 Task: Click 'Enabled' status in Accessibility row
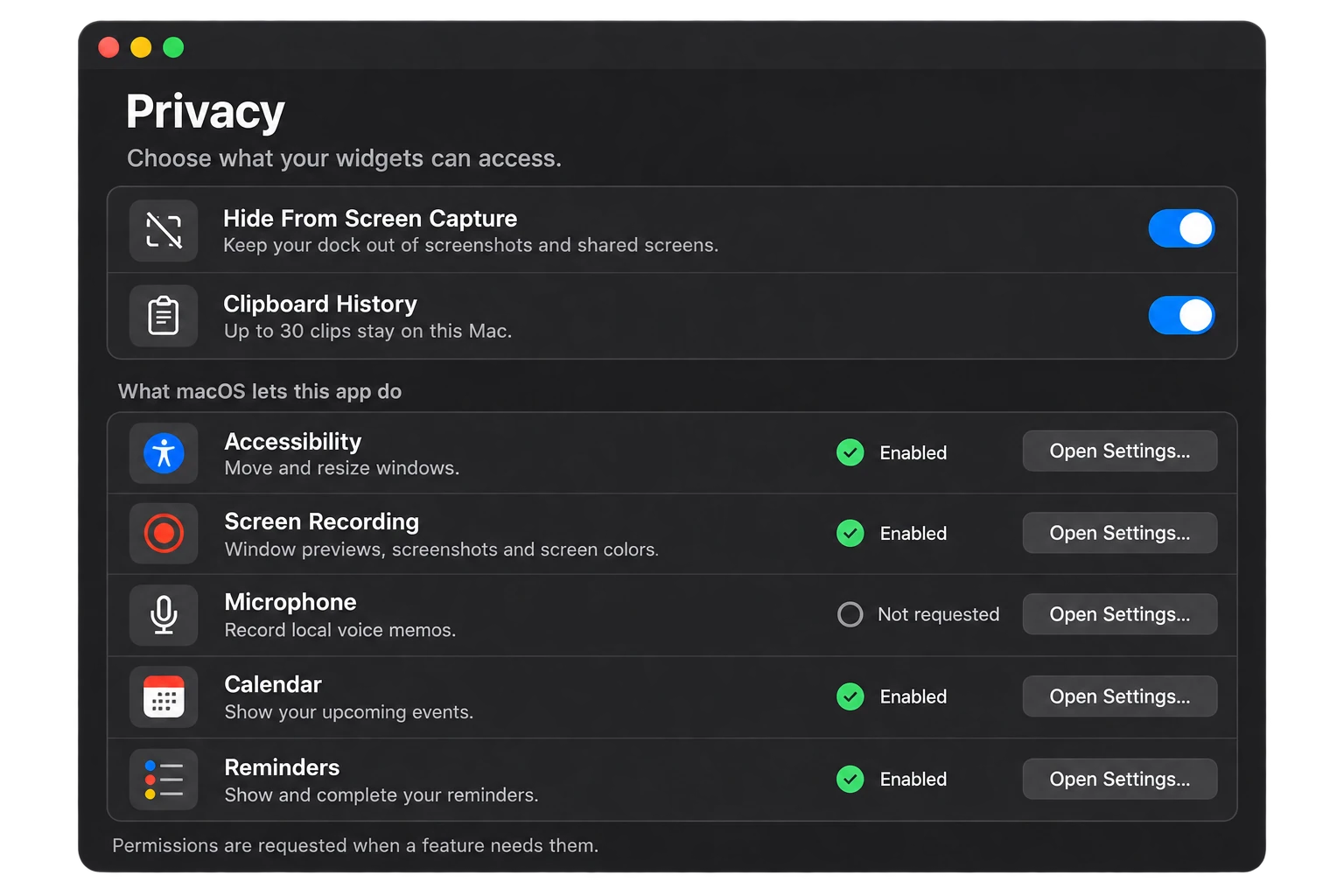click(913, 452)
